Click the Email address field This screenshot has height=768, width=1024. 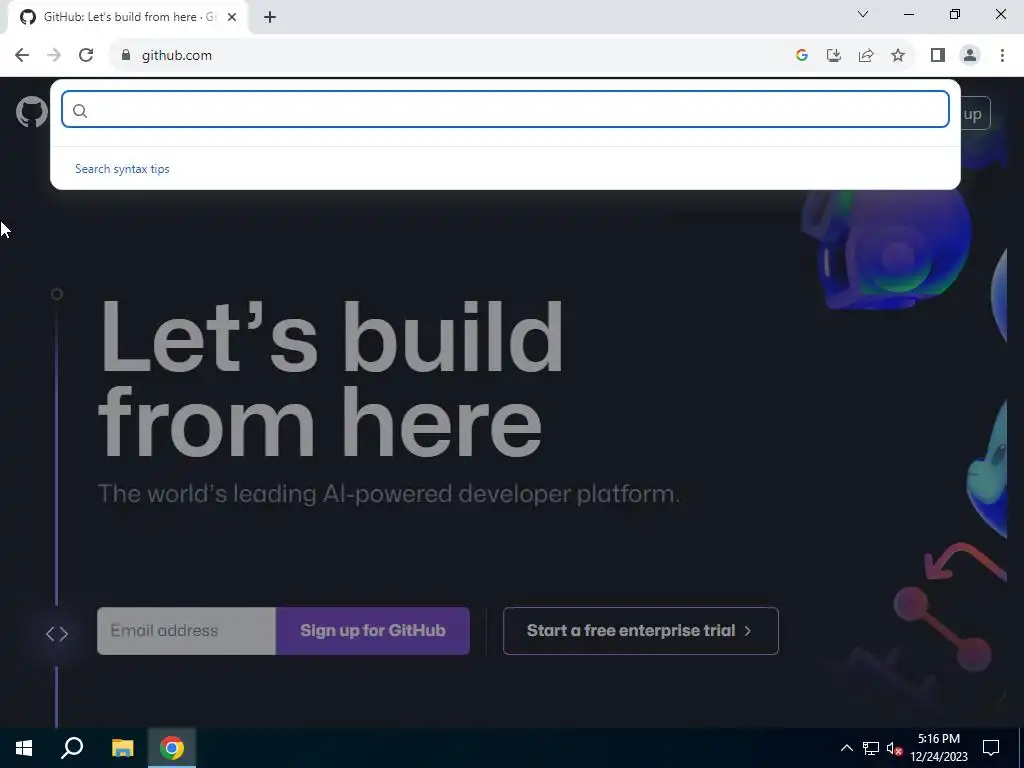click(186, 631)
